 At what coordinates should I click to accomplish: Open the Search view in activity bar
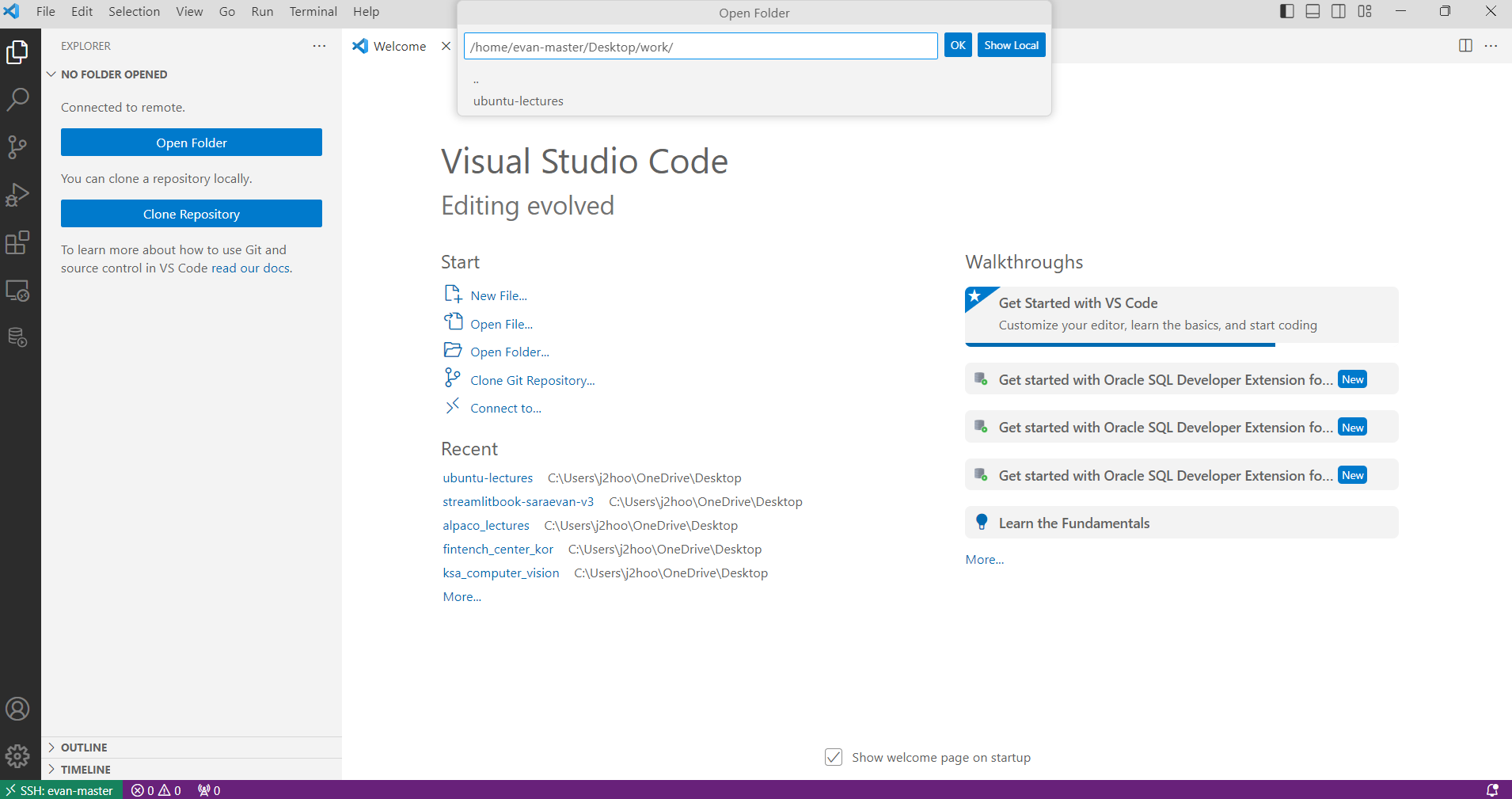point(17,100)
